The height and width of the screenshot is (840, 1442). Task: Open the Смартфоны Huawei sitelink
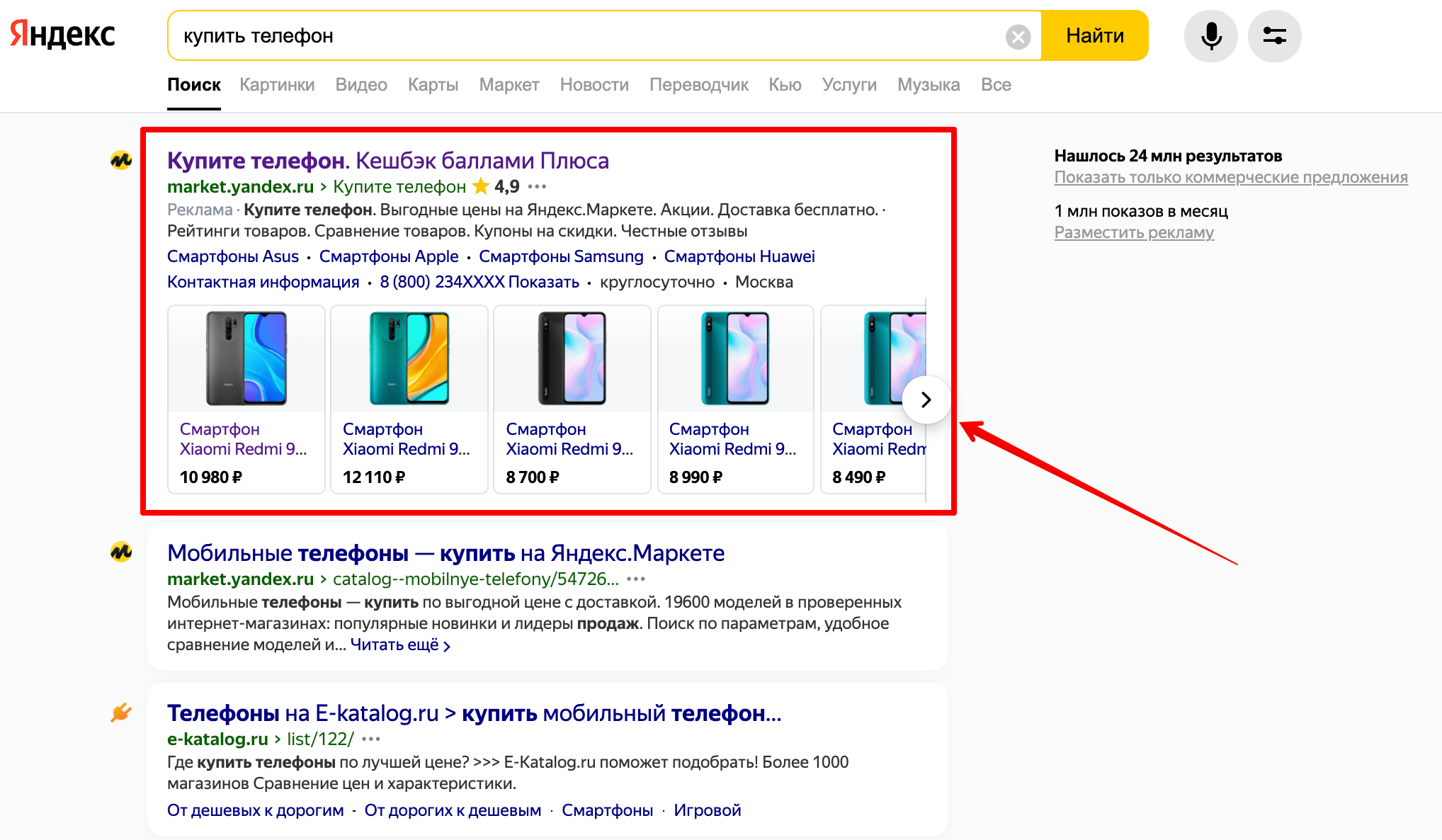pyautogui.click(x=739, y=256)
